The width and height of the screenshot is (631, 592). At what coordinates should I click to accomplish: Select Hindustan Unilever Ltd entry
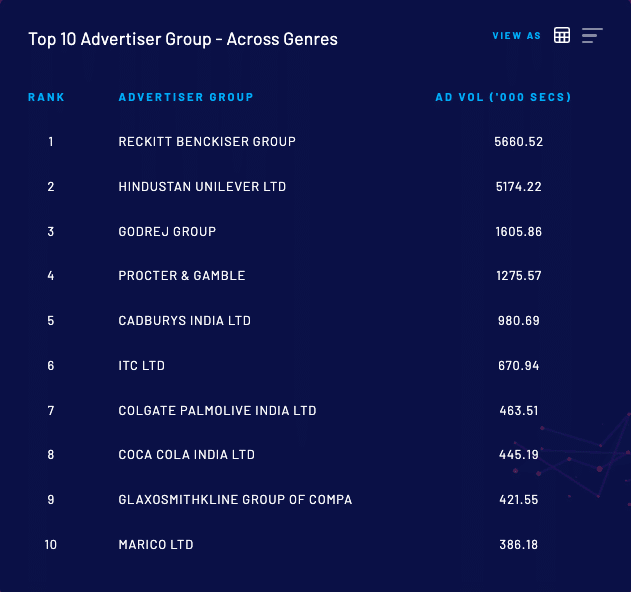click(x=204, y=187)
